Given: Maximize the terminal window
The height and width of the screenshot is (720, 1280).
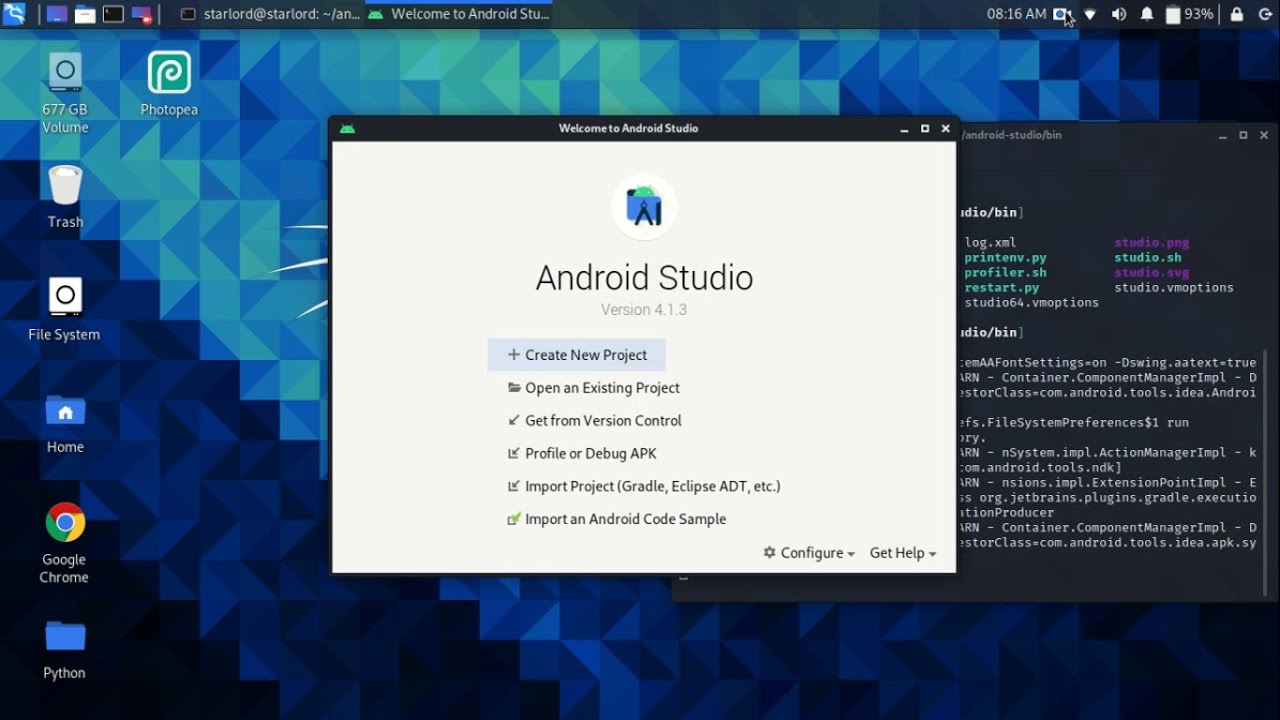Looking at the screenshot, I should [x=1243, y=135].
